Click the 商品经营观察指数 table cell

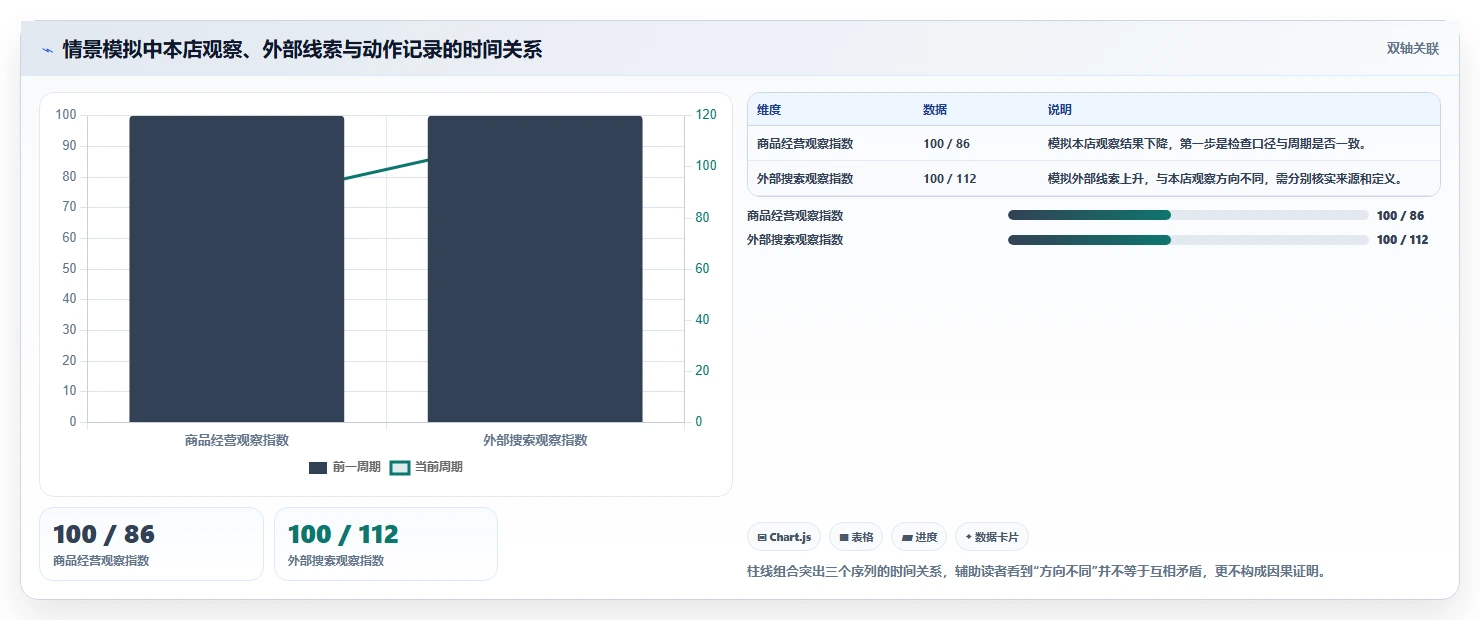pos(805,144)
